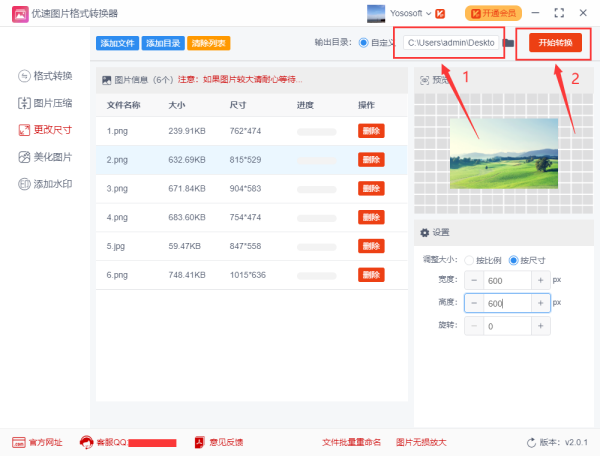Open the 官方网址 website link
This screenshot has height=456, width=600.
(37, 442)
